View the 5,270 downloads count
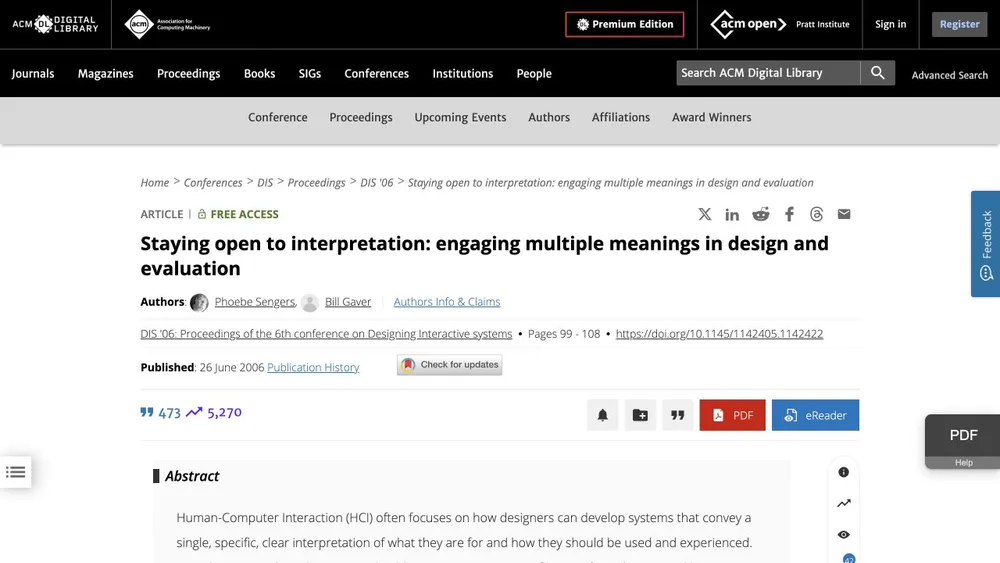The height and width of the screenshot is (563, 1000). click(214, 413)
